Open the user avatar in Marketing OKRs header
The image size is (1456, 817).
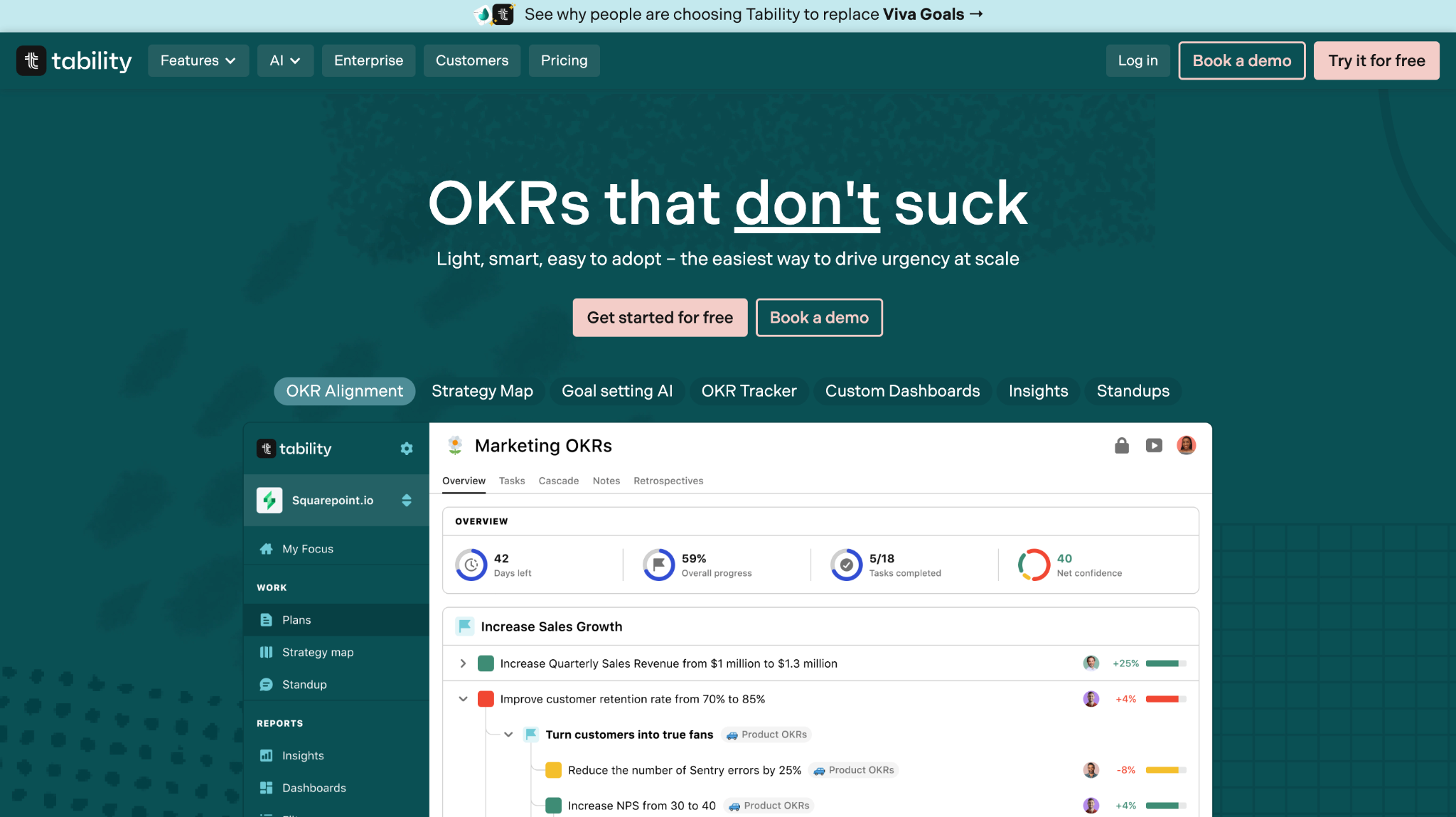tap(1186, 446)
